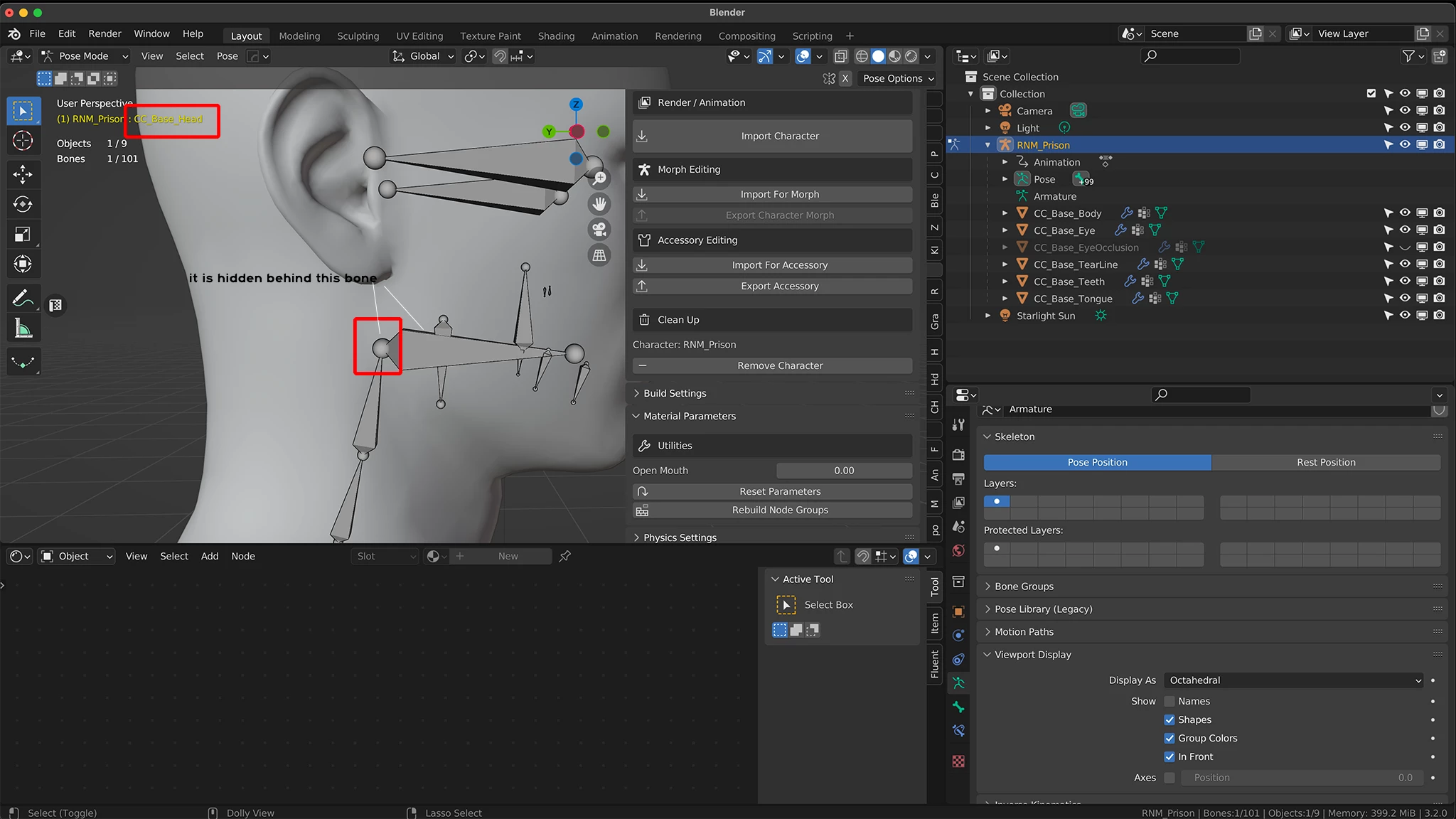Select the Annotate pencil tool
Screen dimensions: 1456x819
tap(23, 298)
